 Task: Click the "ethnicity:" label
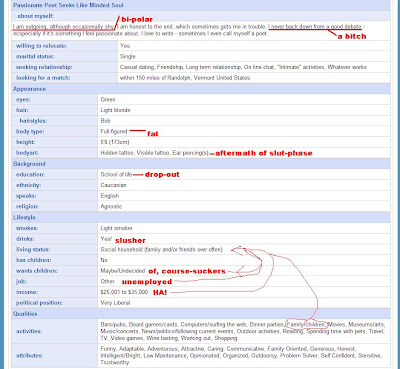click(29, 185)
